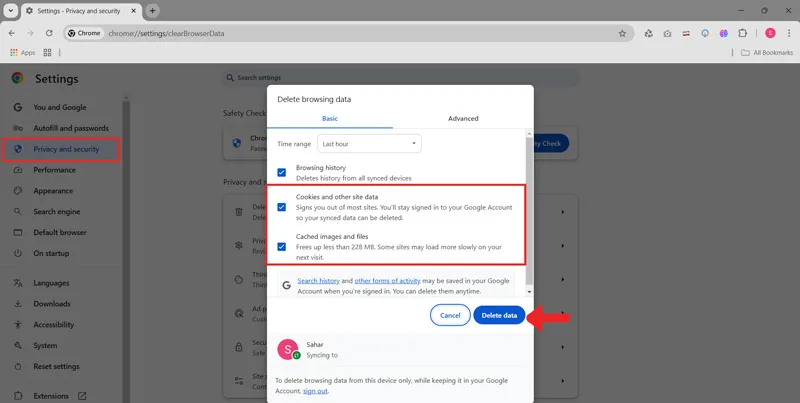The width and height of the screenshot is (800, 403).
Task: Select the Basic tab
Action: click(x=330, y=118)
